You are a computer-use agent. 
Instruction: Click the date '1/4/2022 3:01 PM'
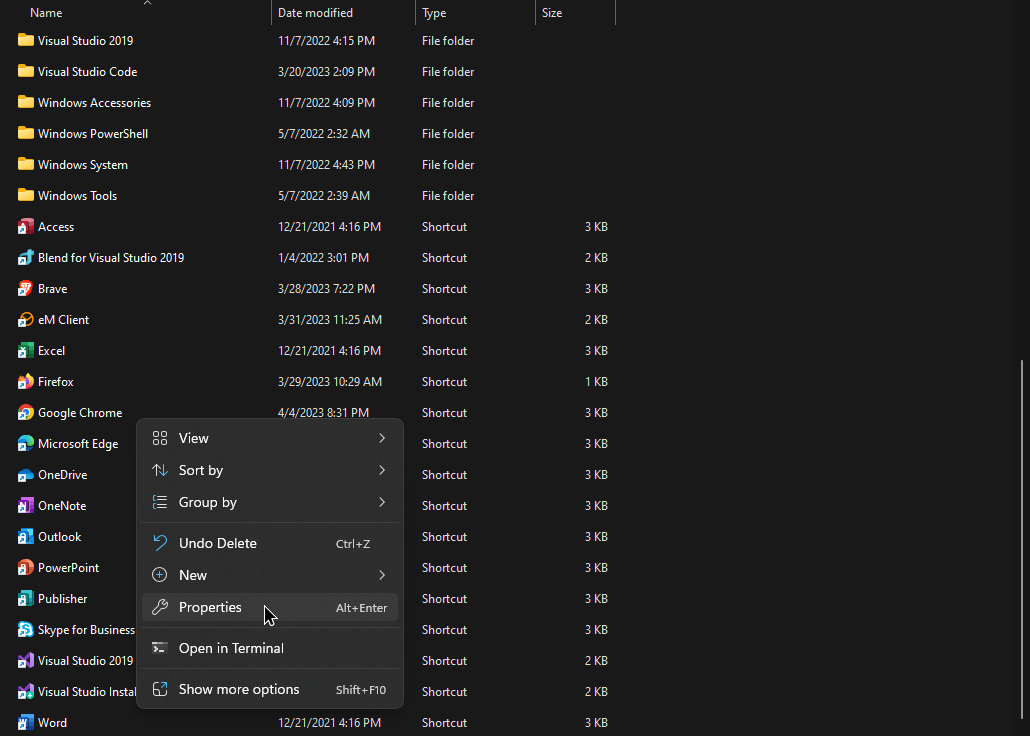[323, 258]
